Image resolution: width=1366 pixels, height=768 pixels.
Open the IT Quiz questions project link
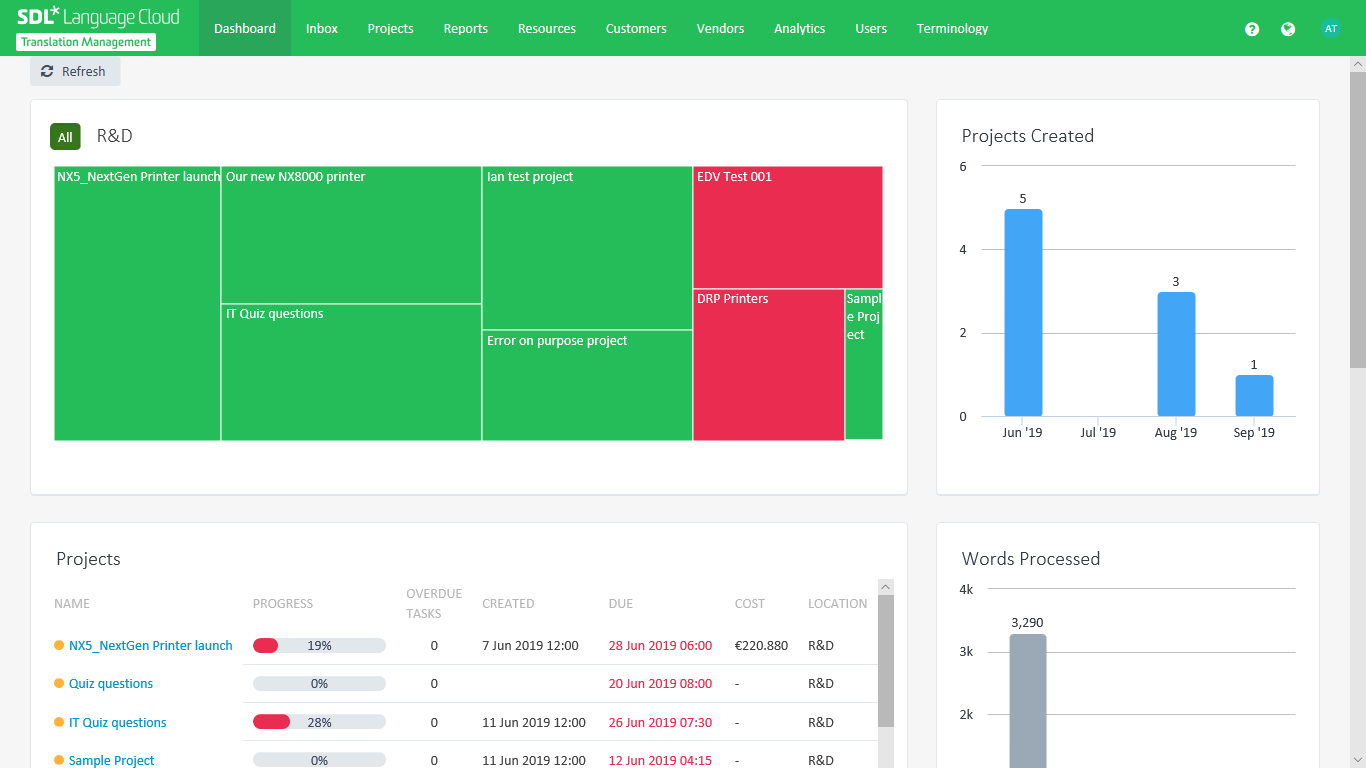coord(117,722)
